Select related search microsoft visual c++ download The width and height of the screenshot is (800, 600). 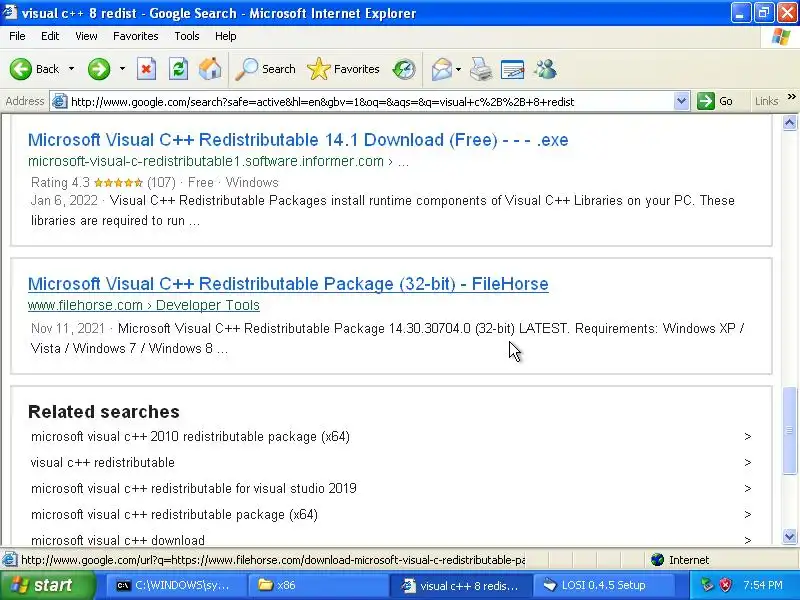118,540
